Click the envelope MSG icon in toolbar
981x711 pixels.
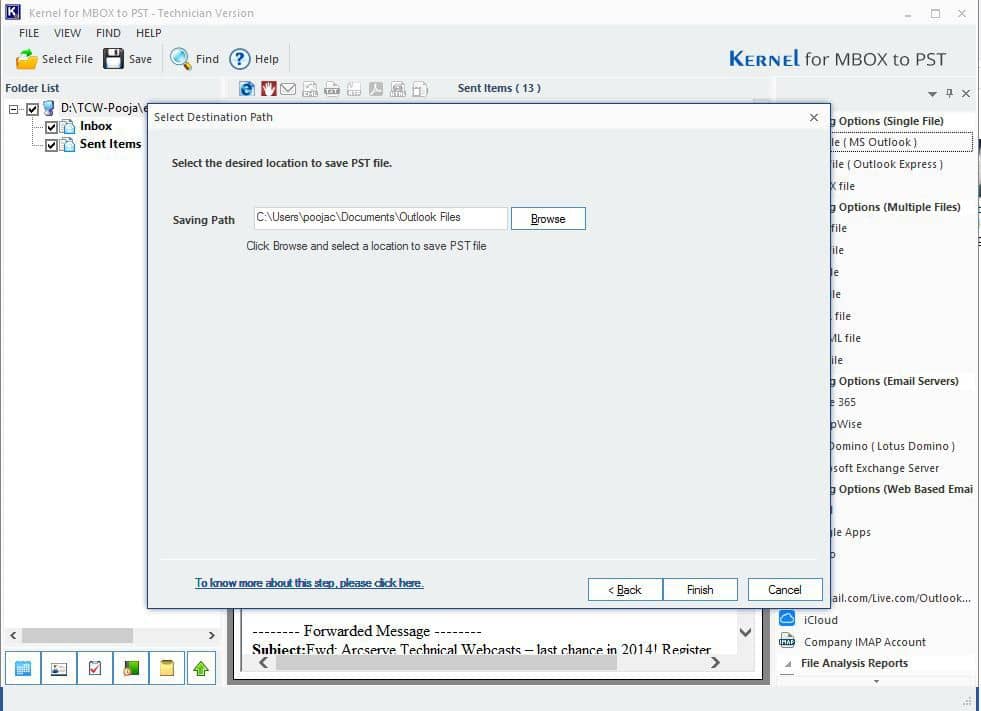pos(288,89)
